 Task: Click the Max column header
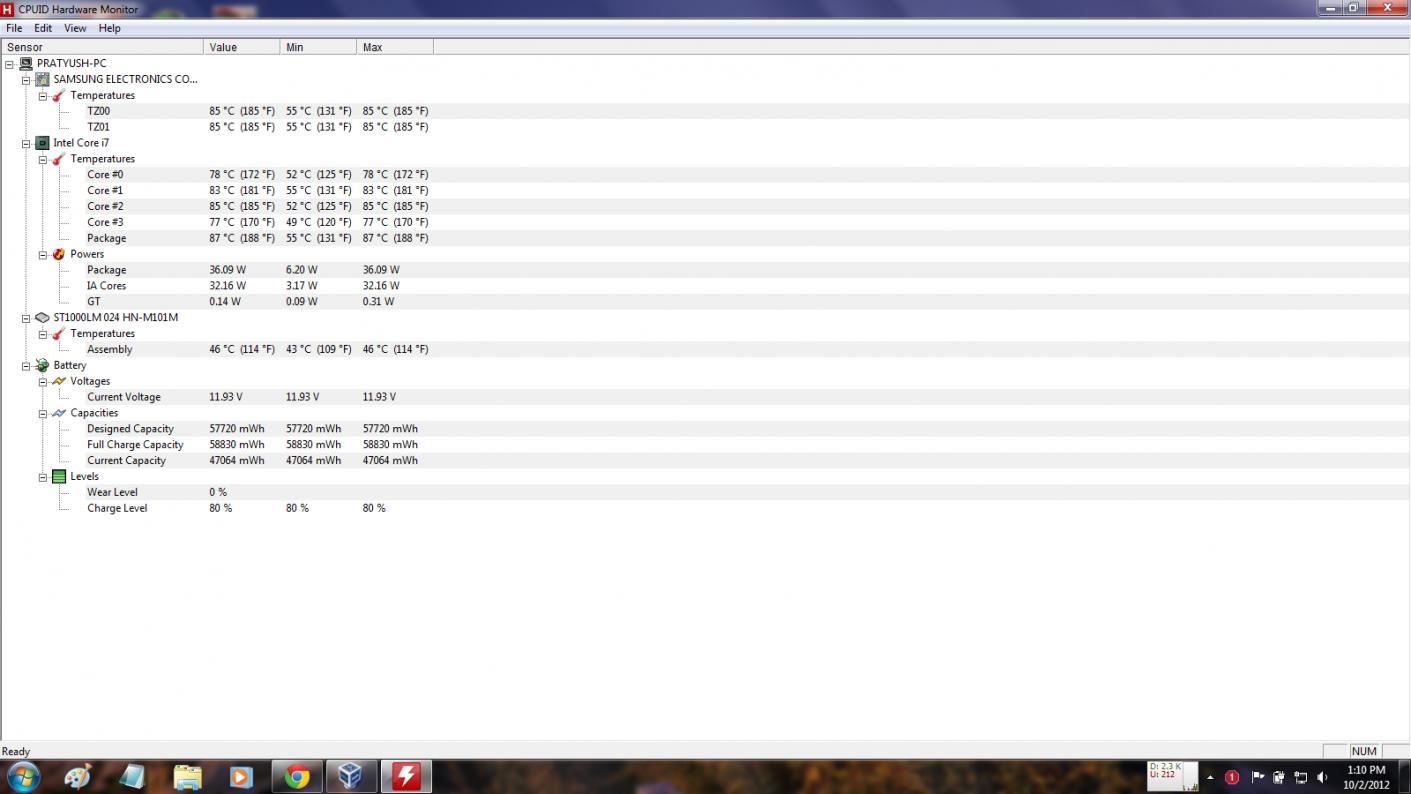(394, 47)
